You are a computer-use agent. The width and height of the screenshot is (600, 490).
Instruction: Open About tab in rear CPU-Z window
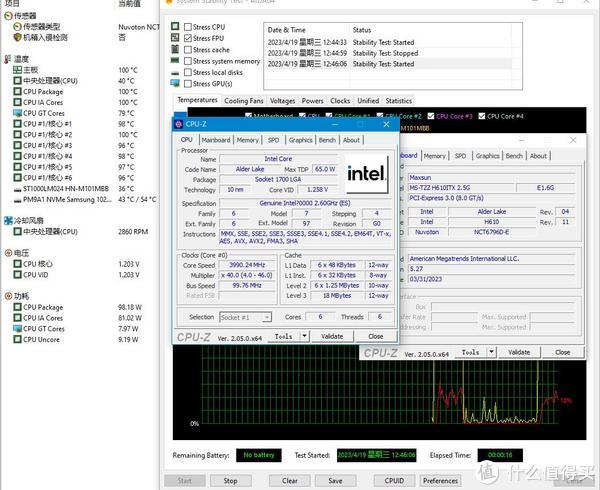(538, 156)
